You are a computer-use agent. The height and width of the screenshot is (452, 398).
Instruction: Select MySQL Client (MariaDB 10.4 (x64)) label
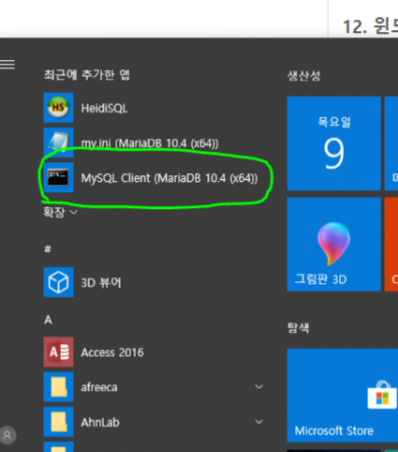(169, 178)
